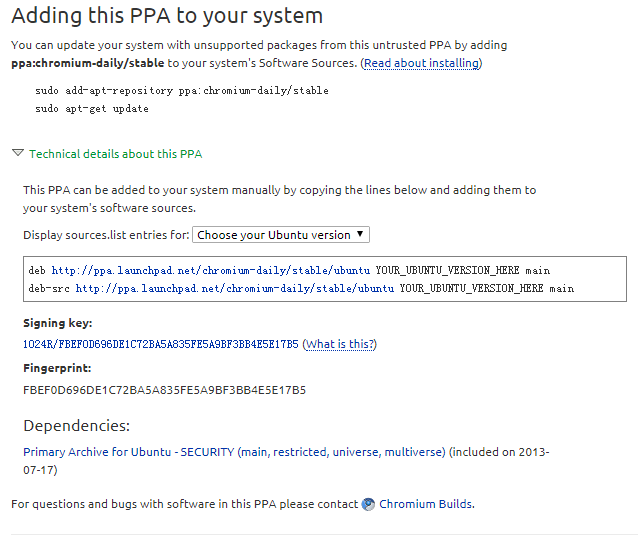Click the deb ppa.launchpad.net sources line
The image size is (638, 540).
[x=289, y=271]
